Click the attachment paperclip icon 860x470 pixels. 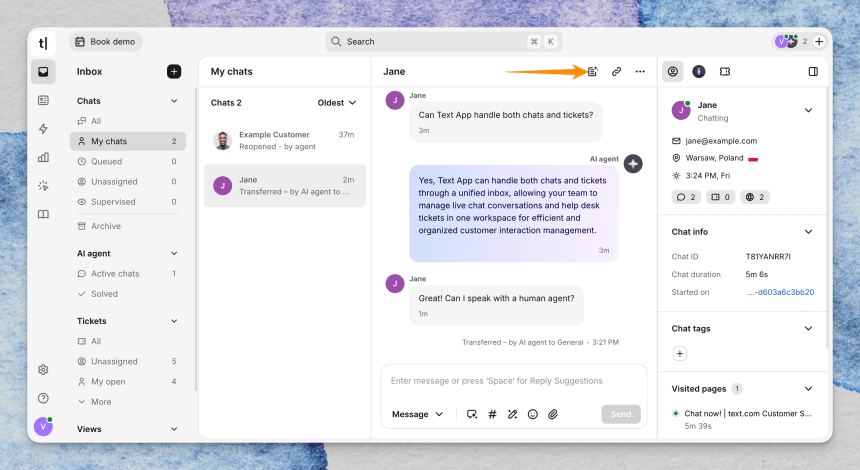tap(553, 414)
